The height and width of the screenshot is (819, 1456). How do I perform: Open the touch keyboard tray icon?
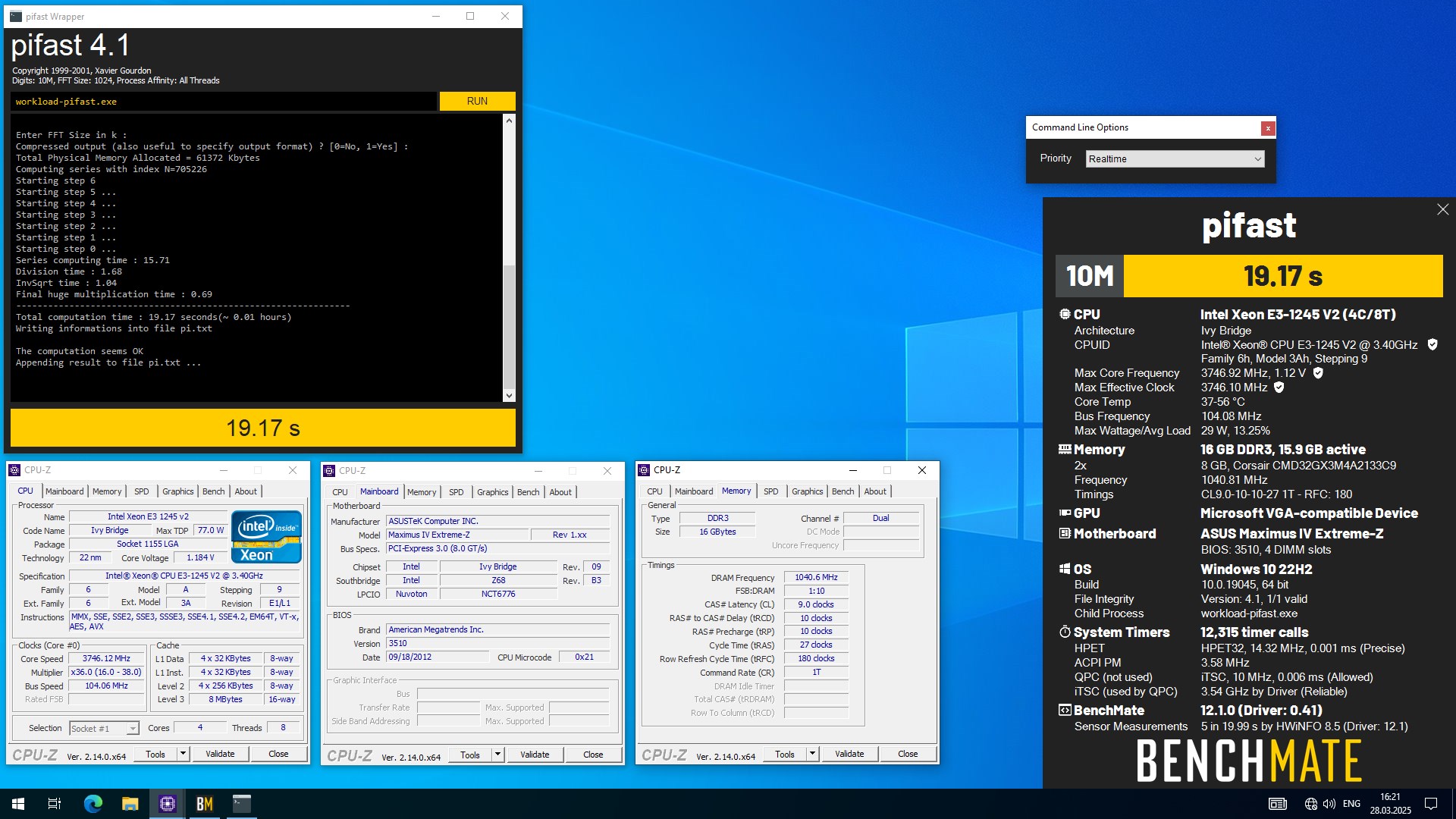coord(1278,804)
